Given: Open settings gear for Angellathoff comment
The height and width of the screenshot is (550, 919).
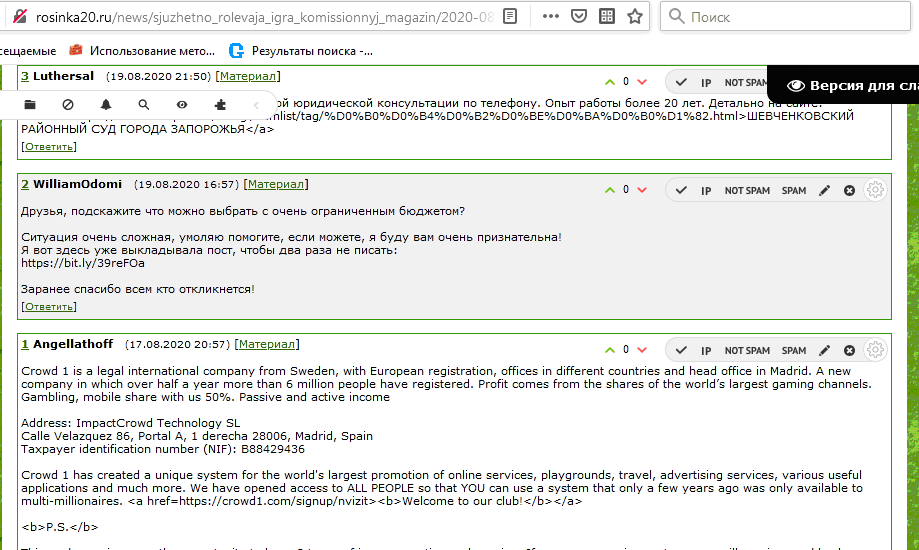Looking at the screenshot, I should pyautogui.click(x=875, y=350).
